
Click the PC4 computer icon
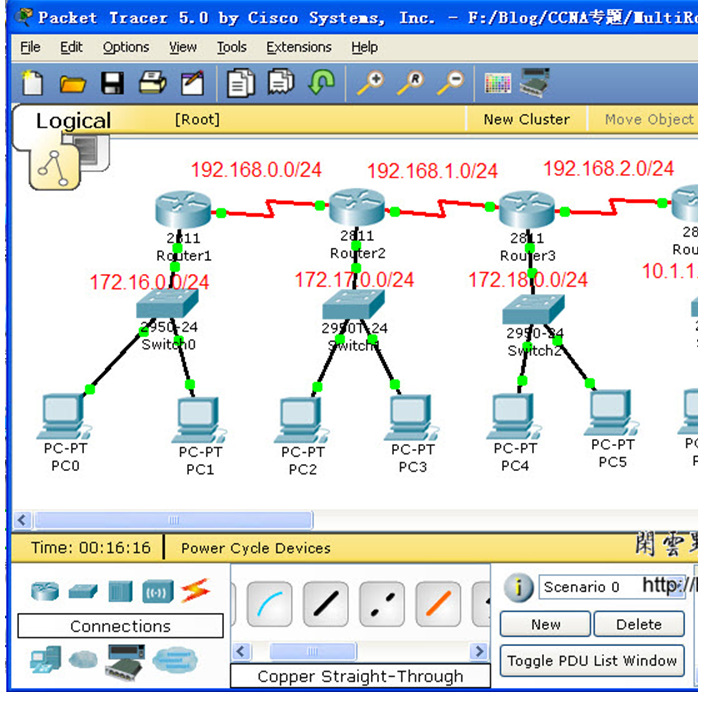pos(514,417)
